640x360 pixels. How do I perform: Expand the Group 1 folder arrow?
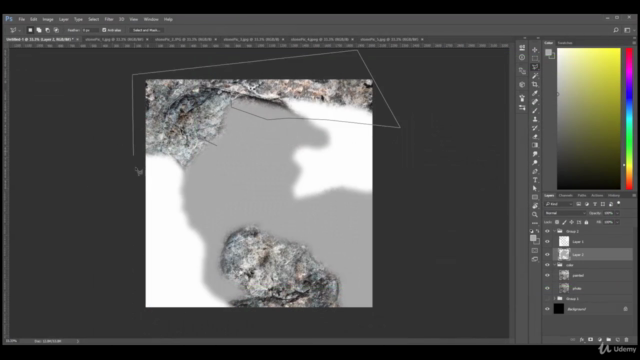[554, 299]
